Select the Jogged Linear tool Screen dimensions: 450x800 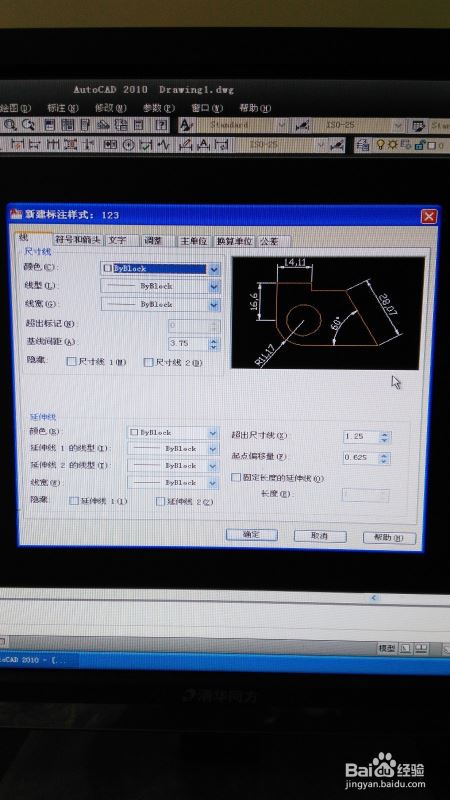pyautogui.click(x=163, y=145)
